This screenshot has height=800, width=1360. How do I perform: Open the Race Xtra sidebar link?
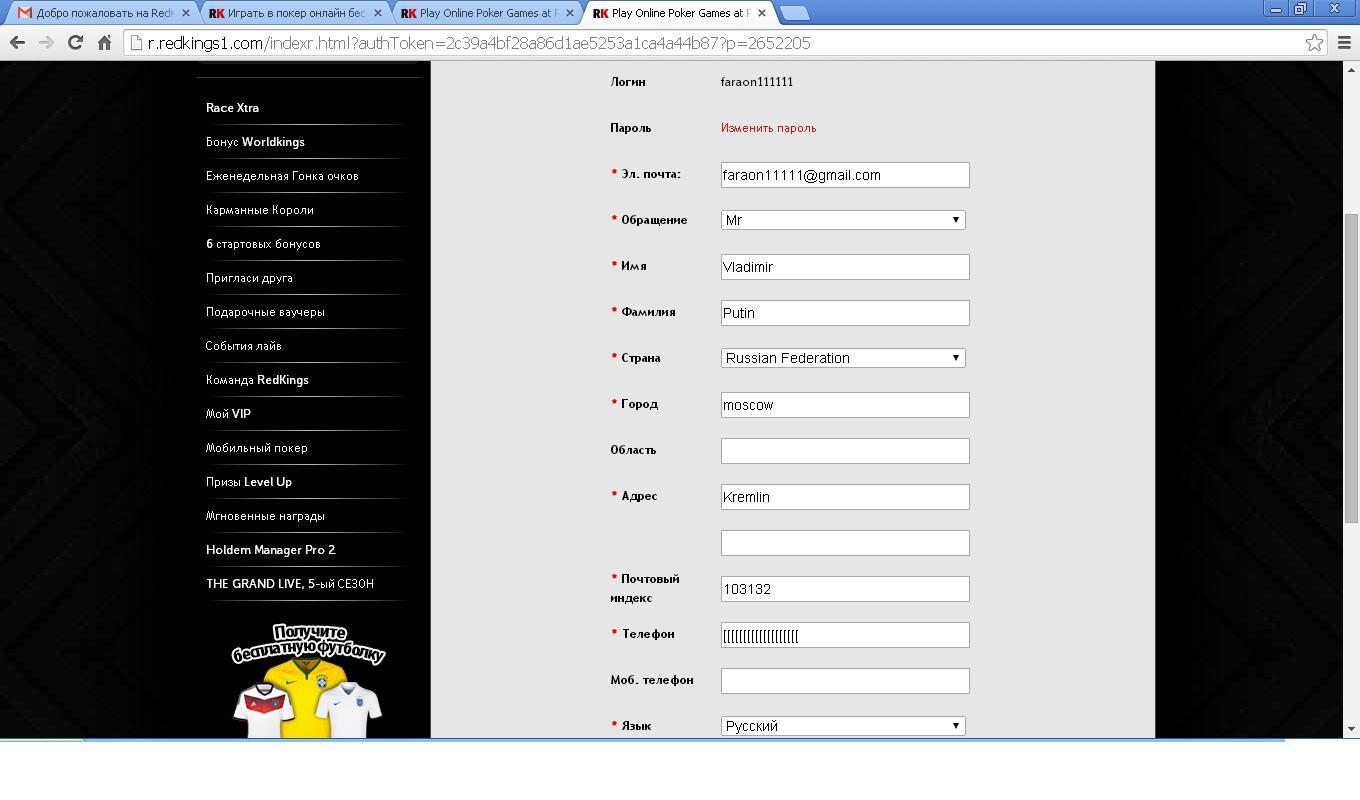coord(232,108)
